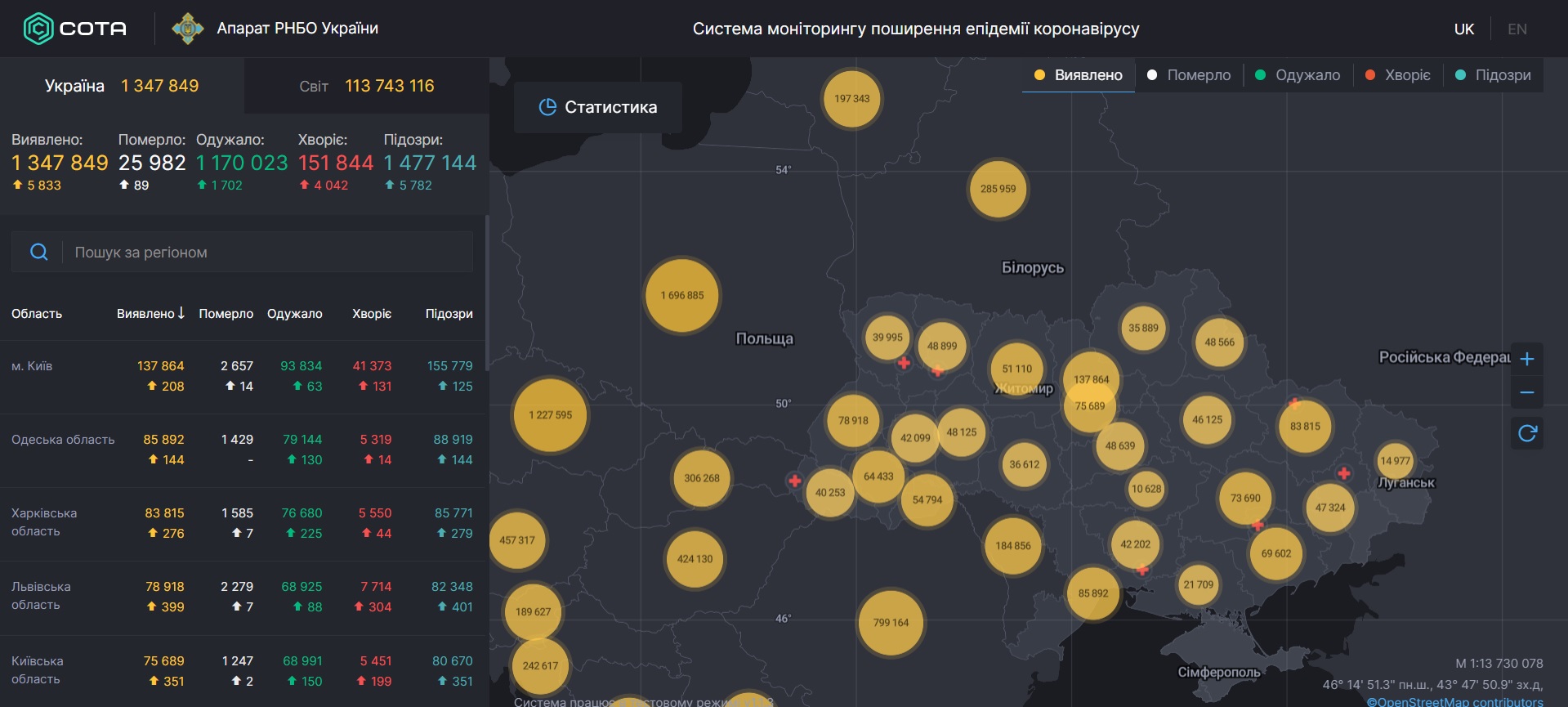Click the region list scrollbar
The image size is (1568, 707).
click(x=487, y=294)
